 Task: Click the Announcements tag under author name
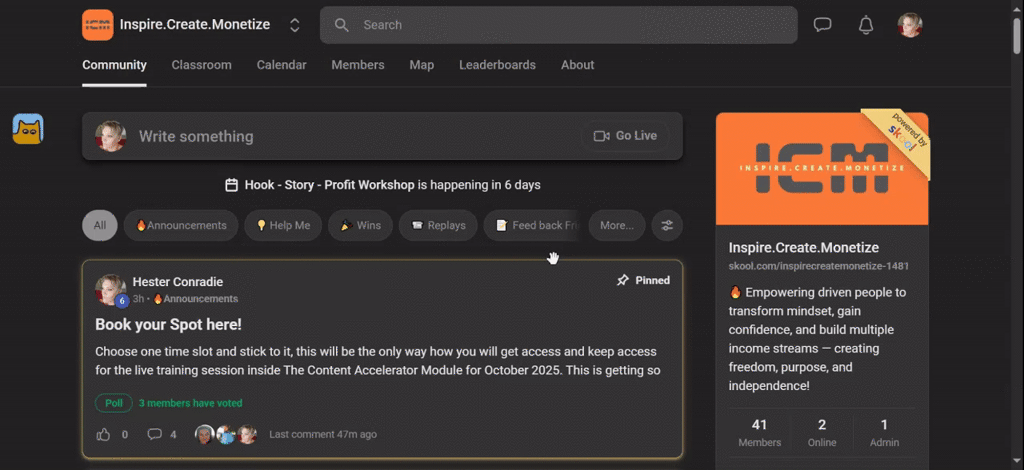[x=196, y=299]
